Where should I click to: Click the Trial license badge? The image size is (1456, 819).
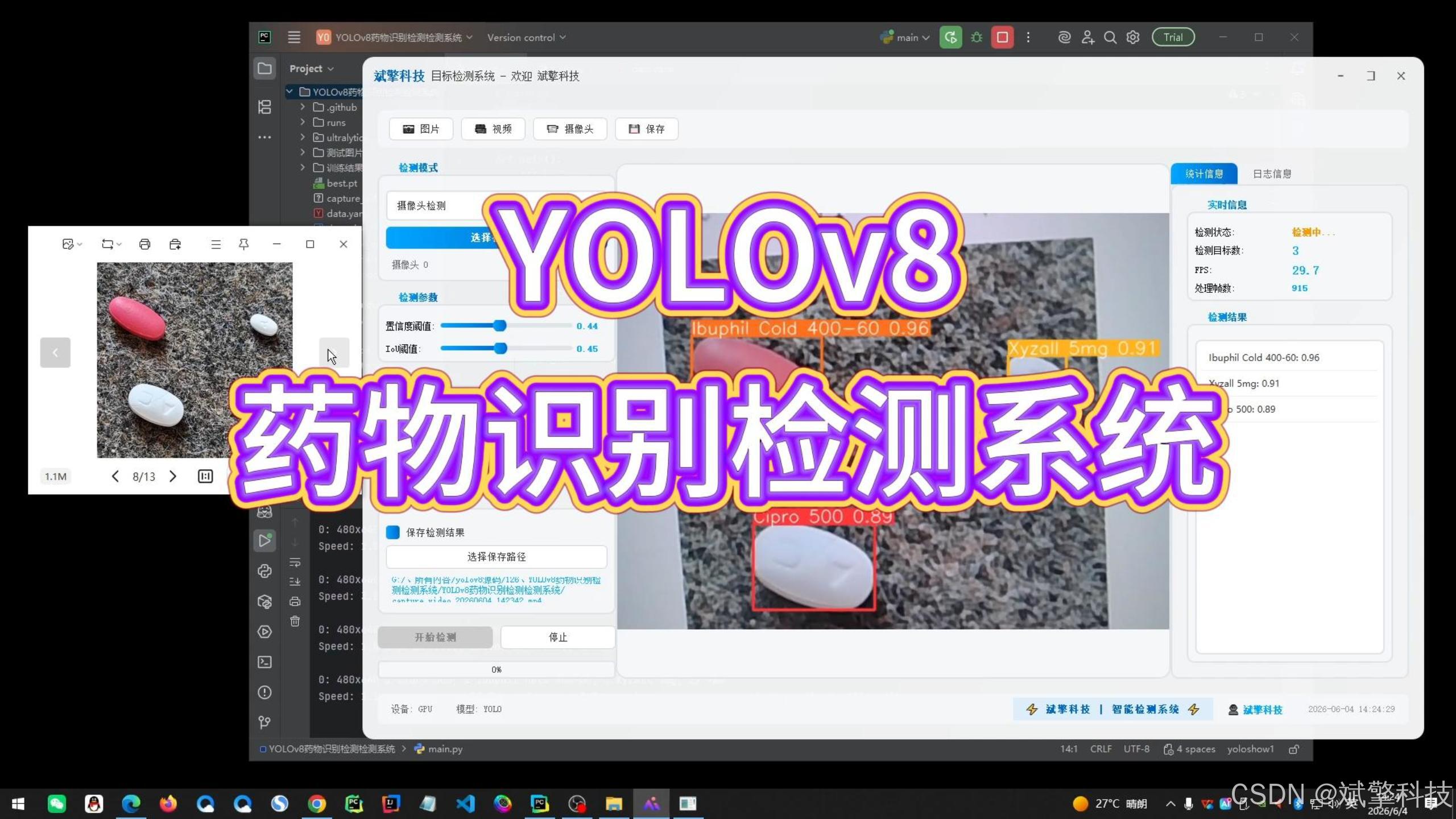(x=1173, y=38)
